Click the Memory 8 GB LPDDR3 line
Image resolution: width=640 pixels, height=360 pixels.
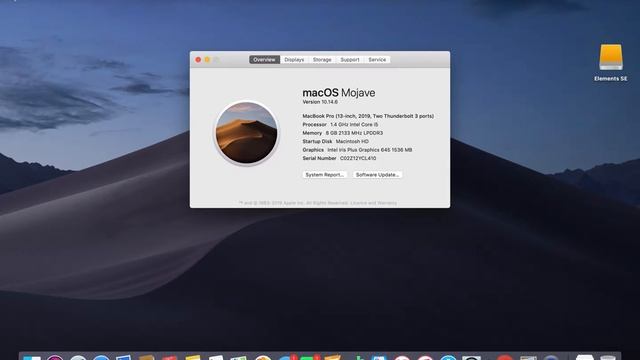[x=342, y=133]
